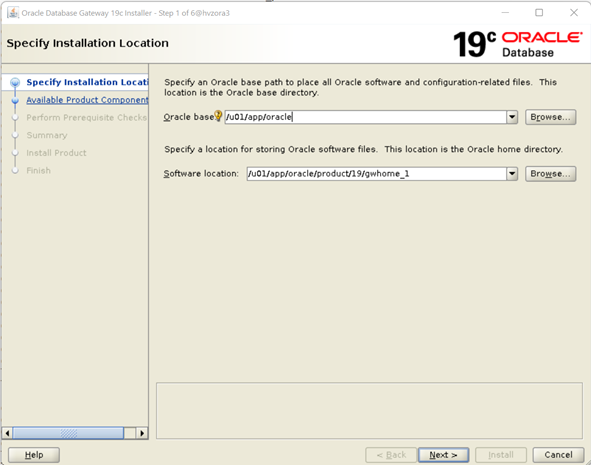The width and height of the screenshot is (591, 465).
Task: Browse for the Oracle base directory
Action: coord(550,117)
